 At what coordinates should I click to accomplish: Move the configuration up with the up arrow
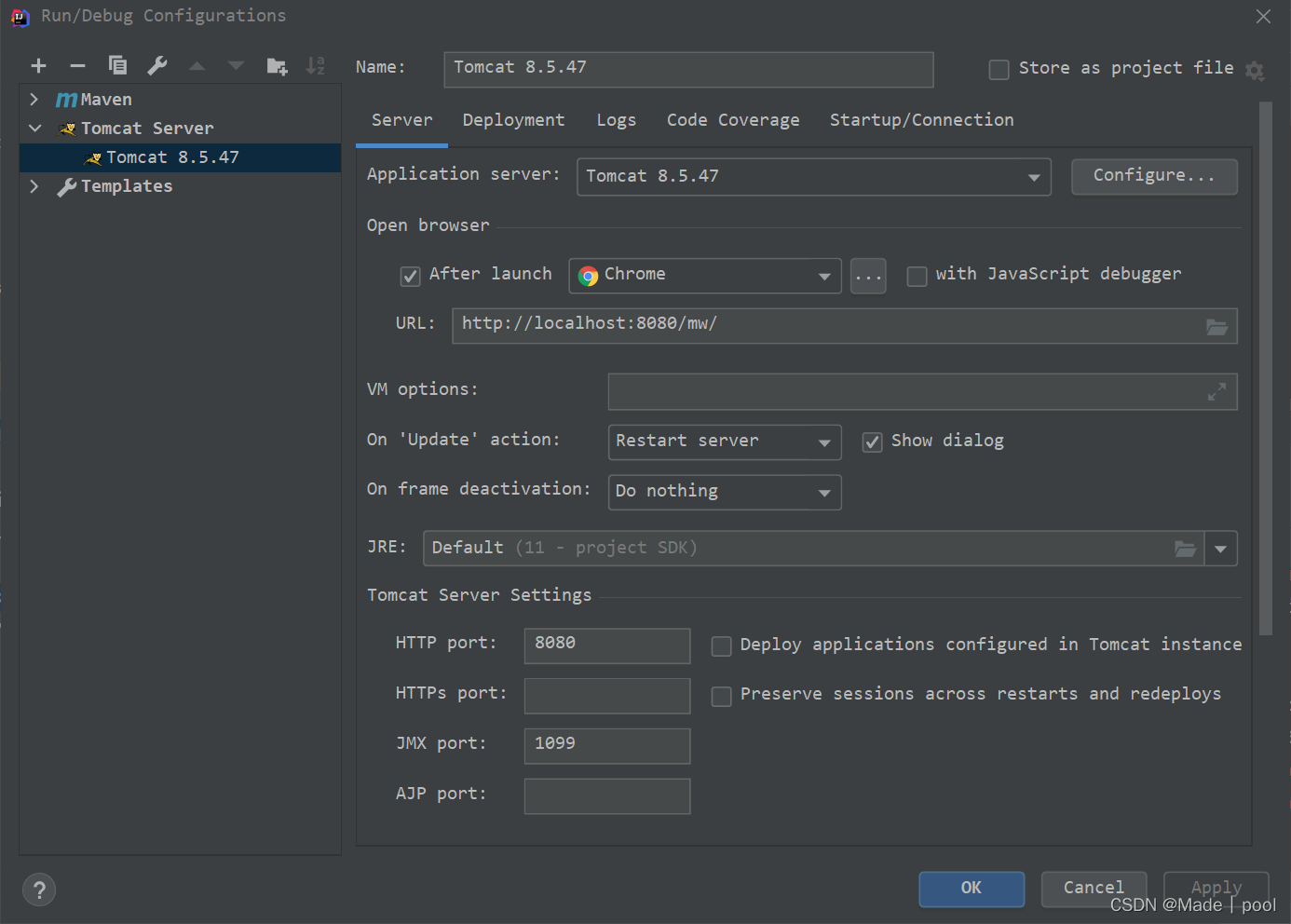pyautogui.click(x=197, y=66)
